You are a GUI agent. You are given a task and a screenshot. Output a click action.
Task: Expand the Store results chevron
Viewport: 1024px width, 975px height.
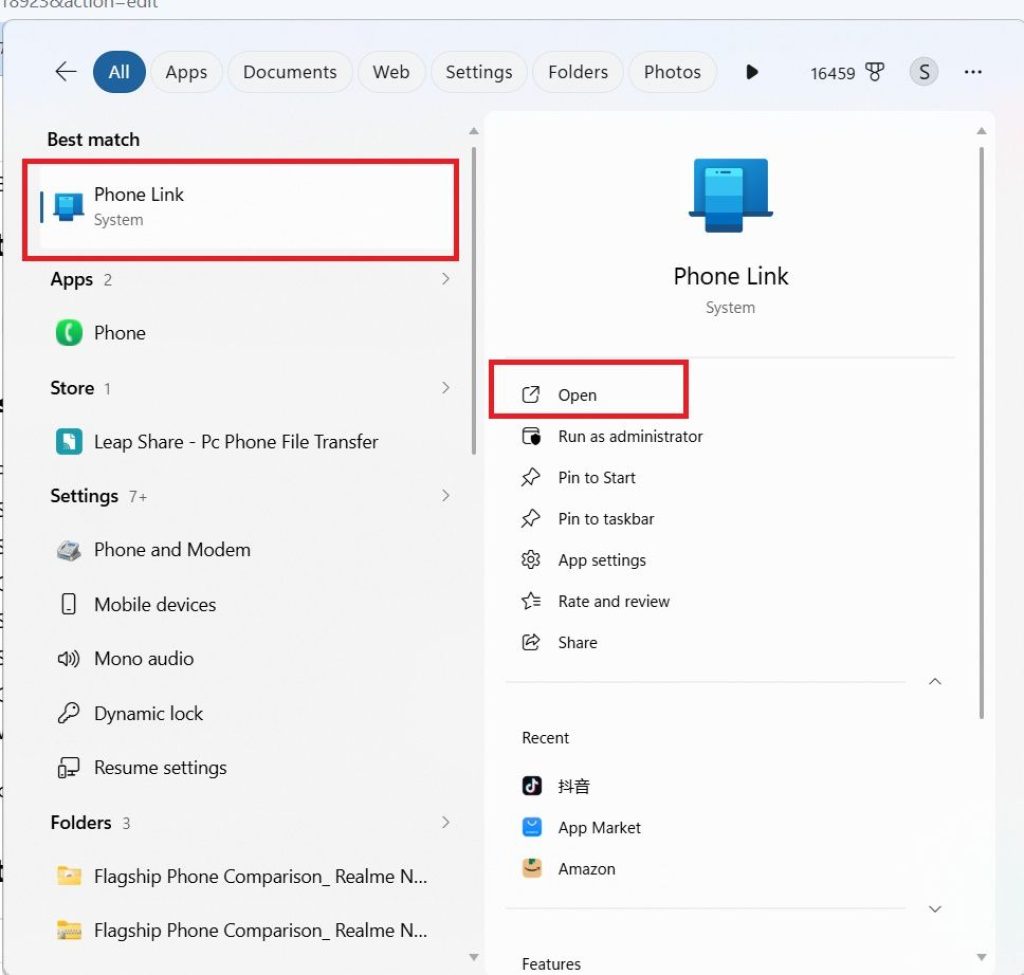[445, 388]
